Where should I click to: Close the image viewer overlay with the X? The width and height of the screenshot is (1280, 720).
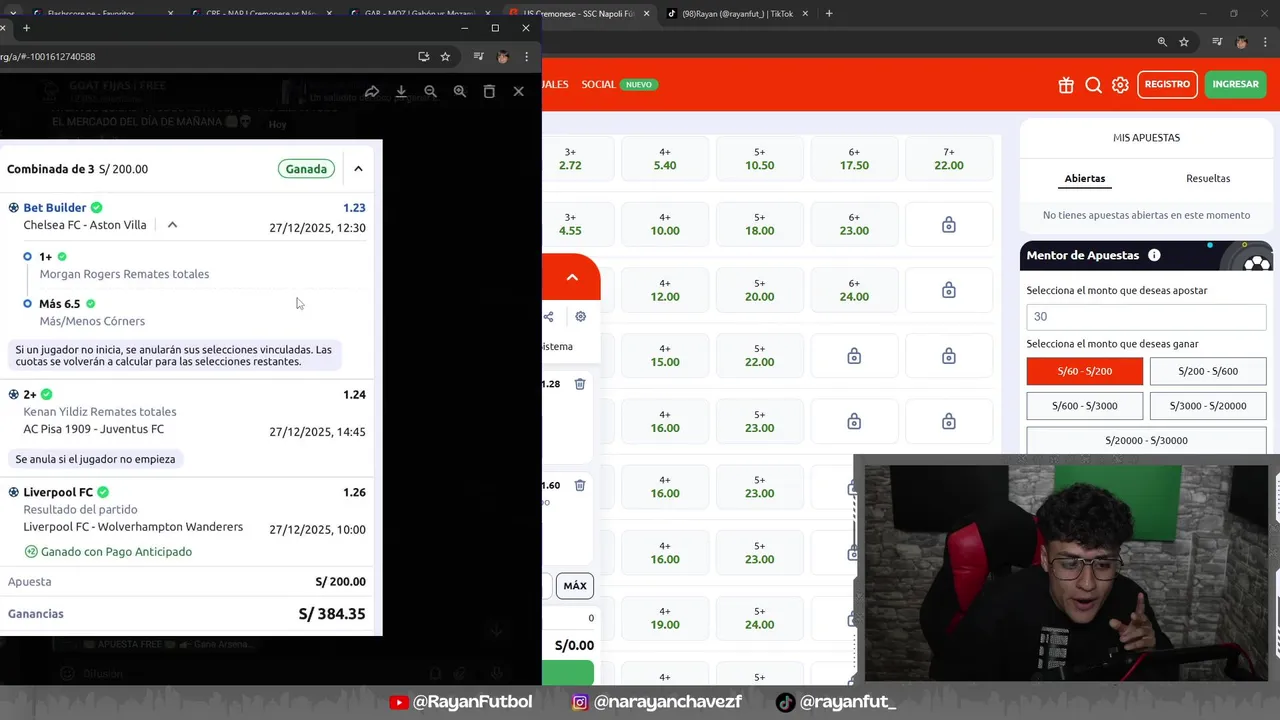click(518, 91)
